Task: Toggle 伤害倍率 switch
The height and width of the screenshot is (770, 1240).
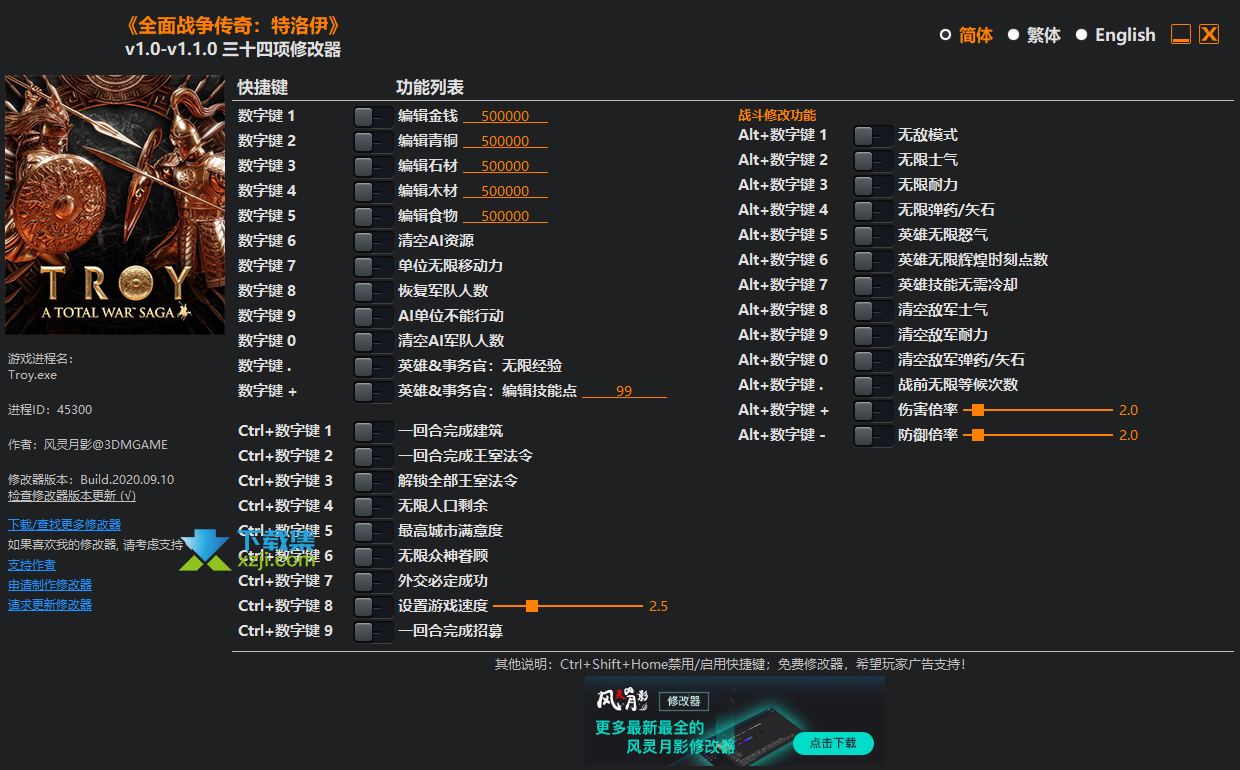Action: point(873,410)
